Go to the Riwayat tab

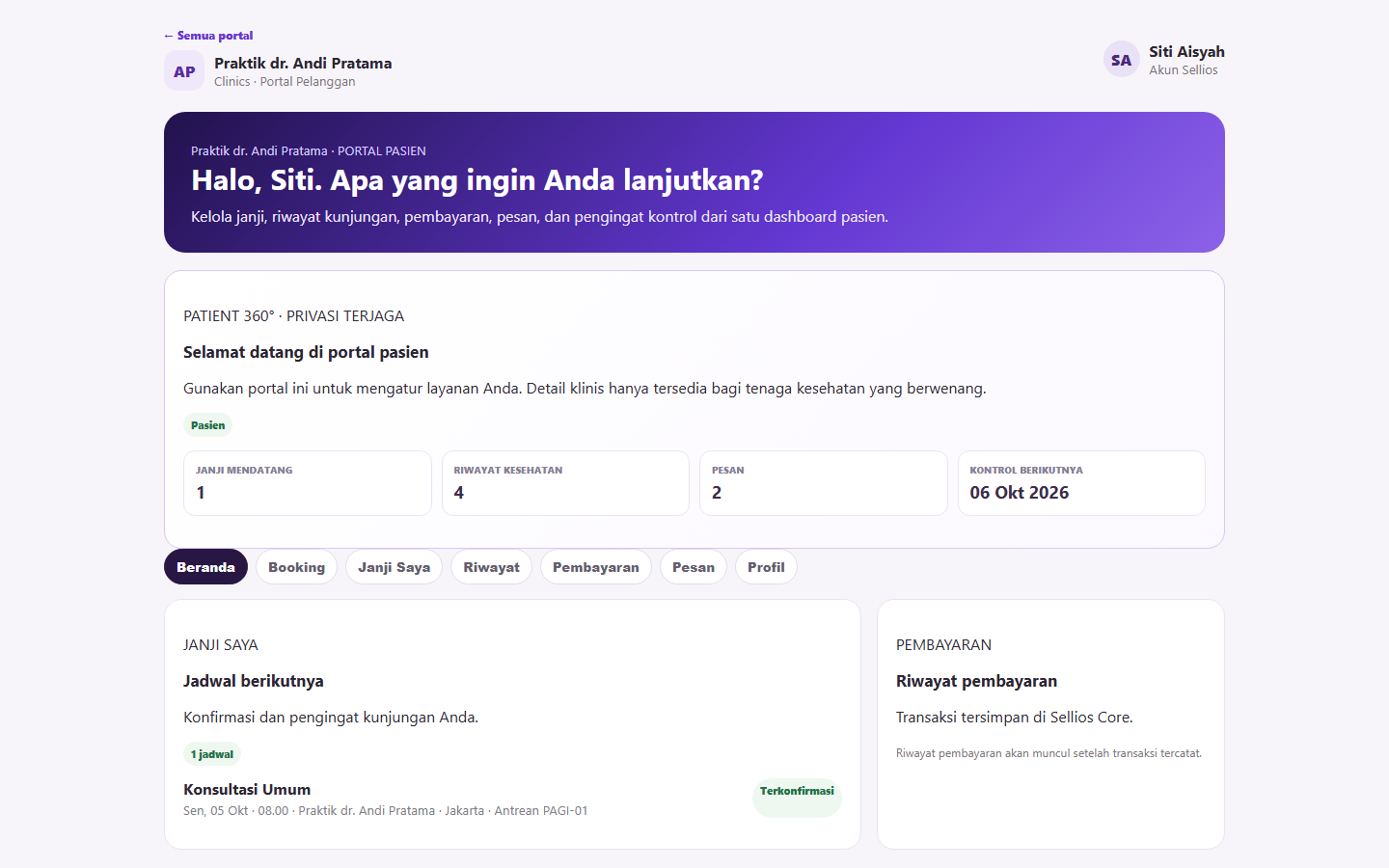coord(491,567)
